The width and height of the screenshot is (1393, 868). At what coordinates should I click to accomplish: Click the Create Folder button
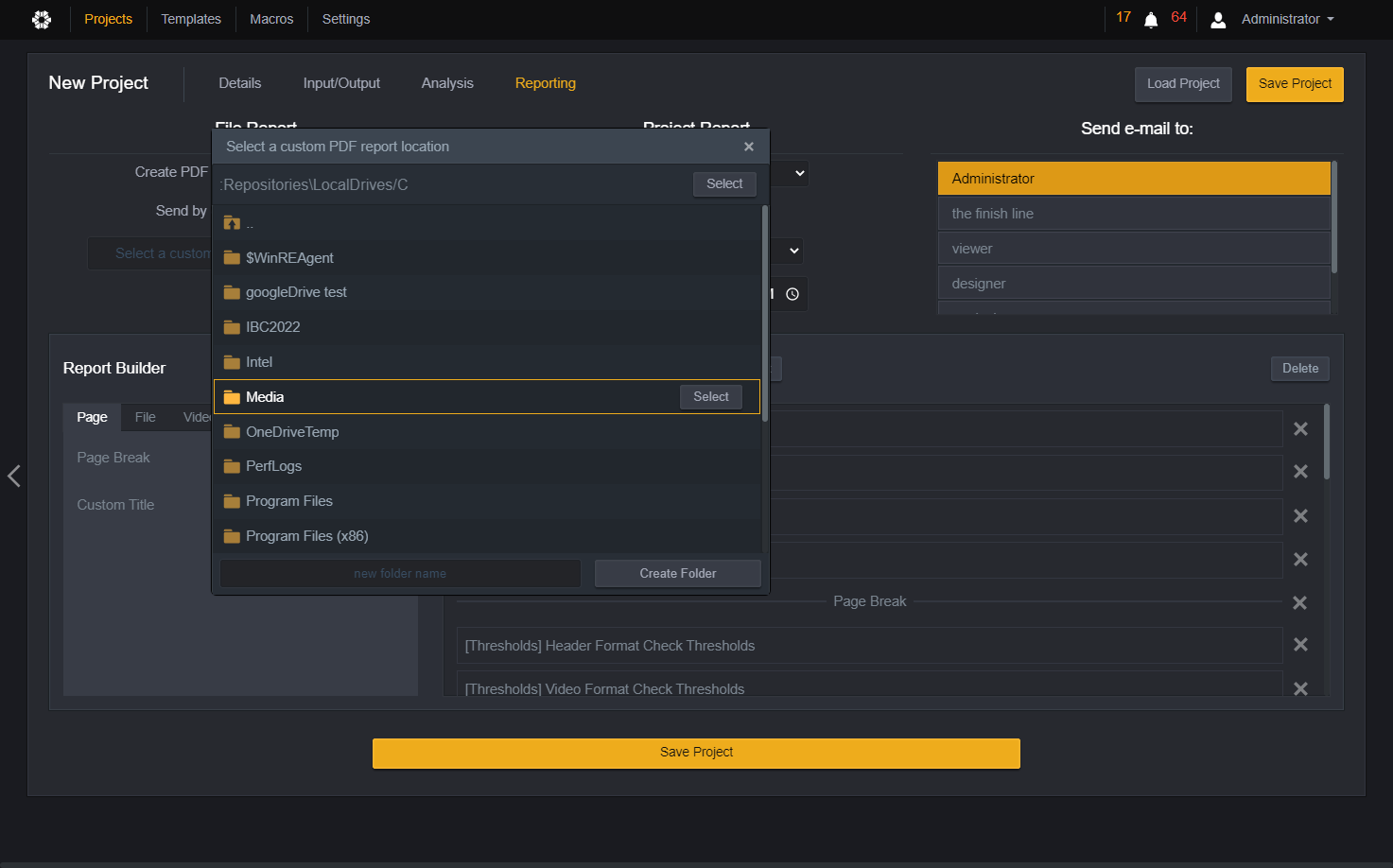point(678,573)
